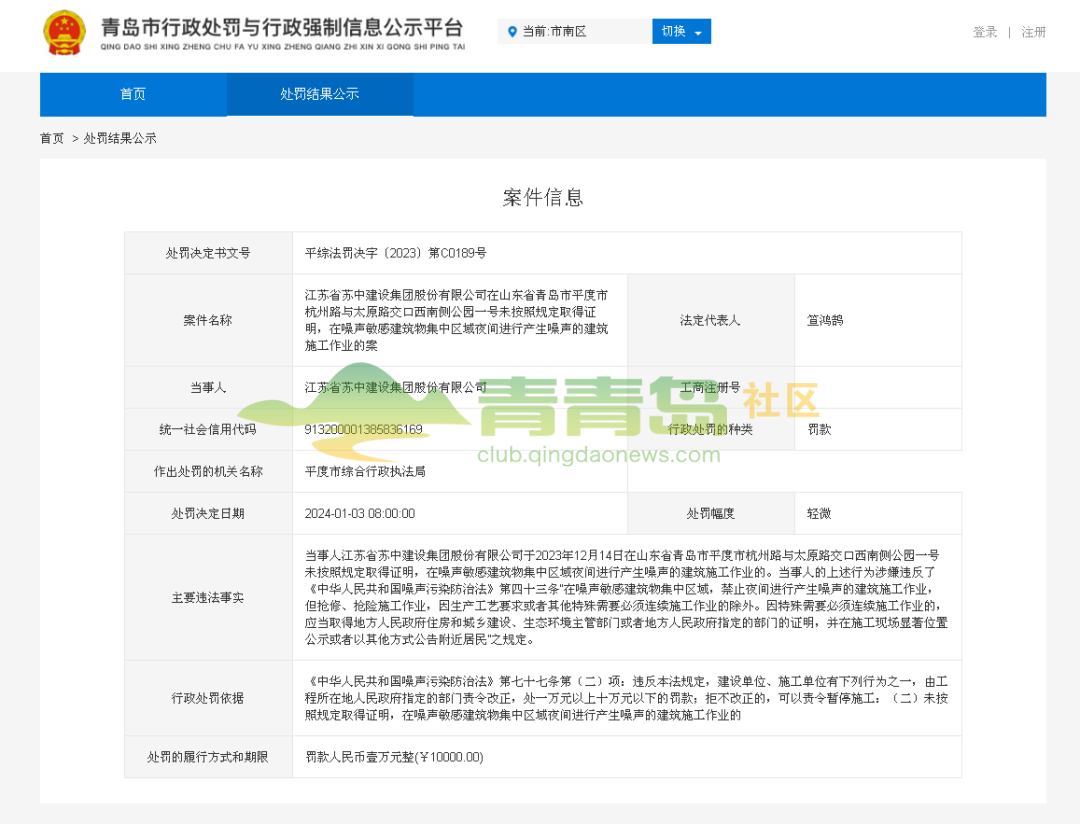Select the decision date 2024-01-03 08:00:00
This screenshot has width=1080, height=824.
[x=360, y=513]
